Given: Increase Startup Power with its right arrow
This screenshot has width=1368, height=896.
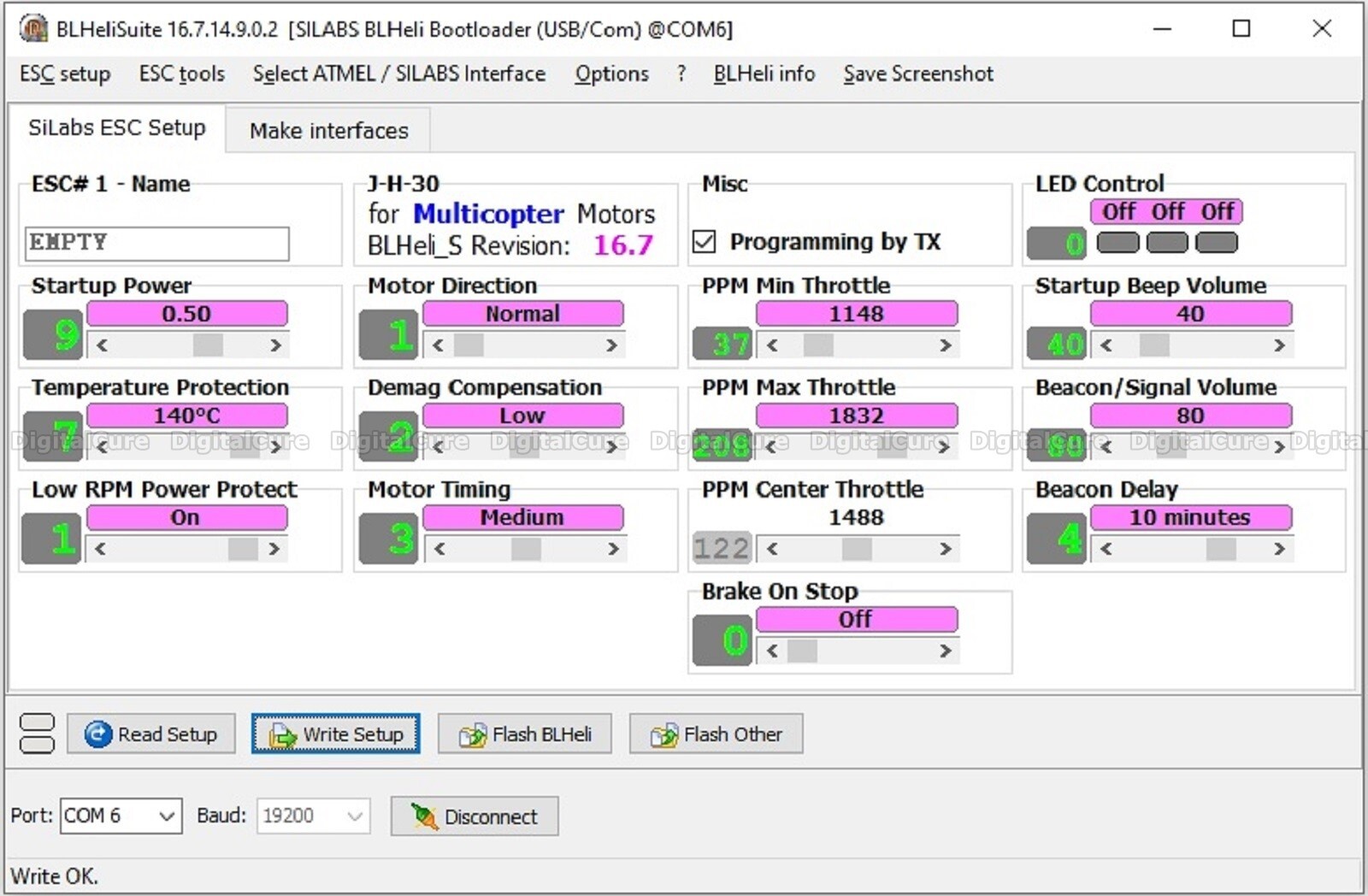Looking at the screenshot, I should pos(275,345).
